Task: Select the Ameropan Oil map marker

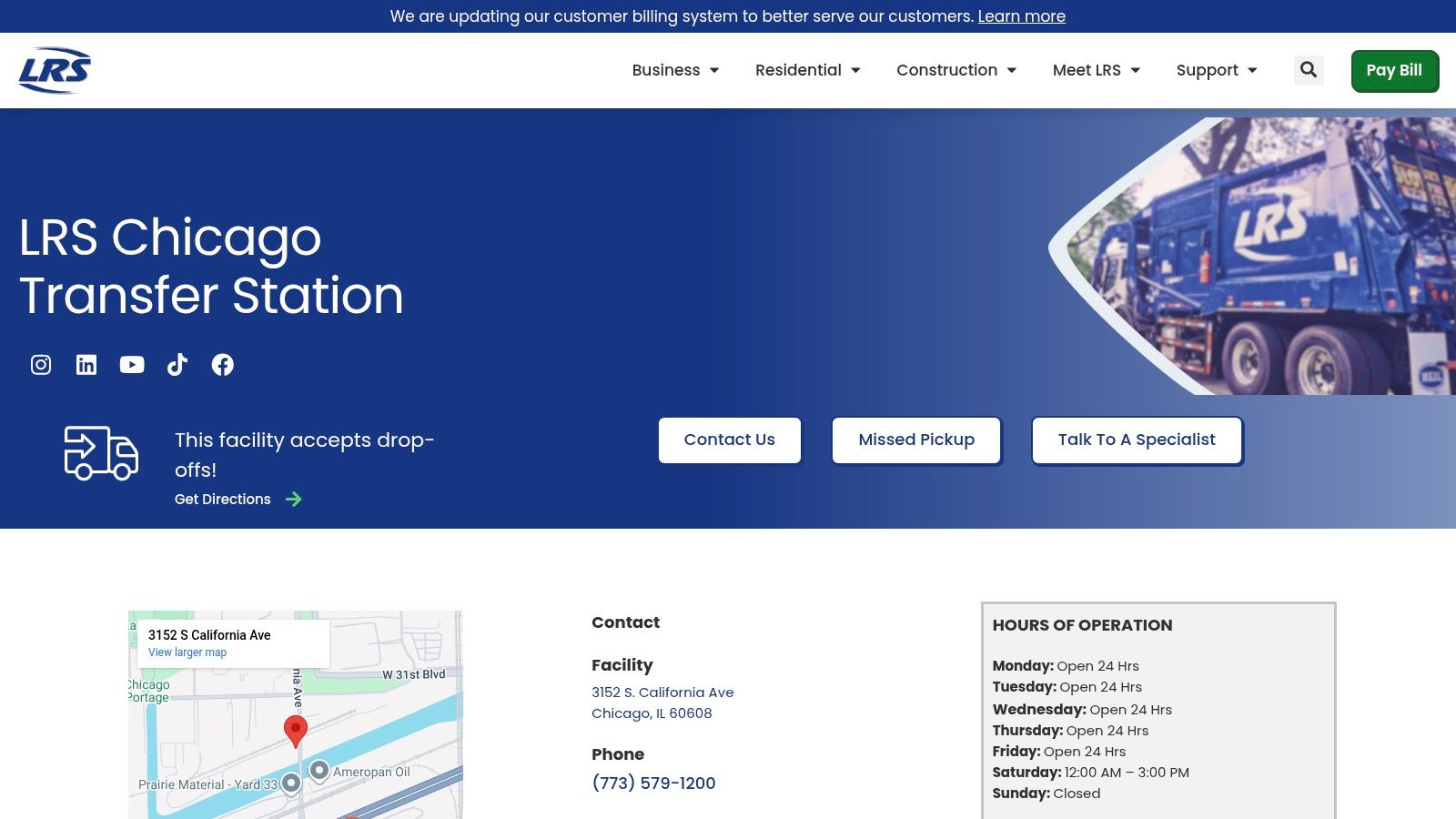Action: tap(319, 771)
